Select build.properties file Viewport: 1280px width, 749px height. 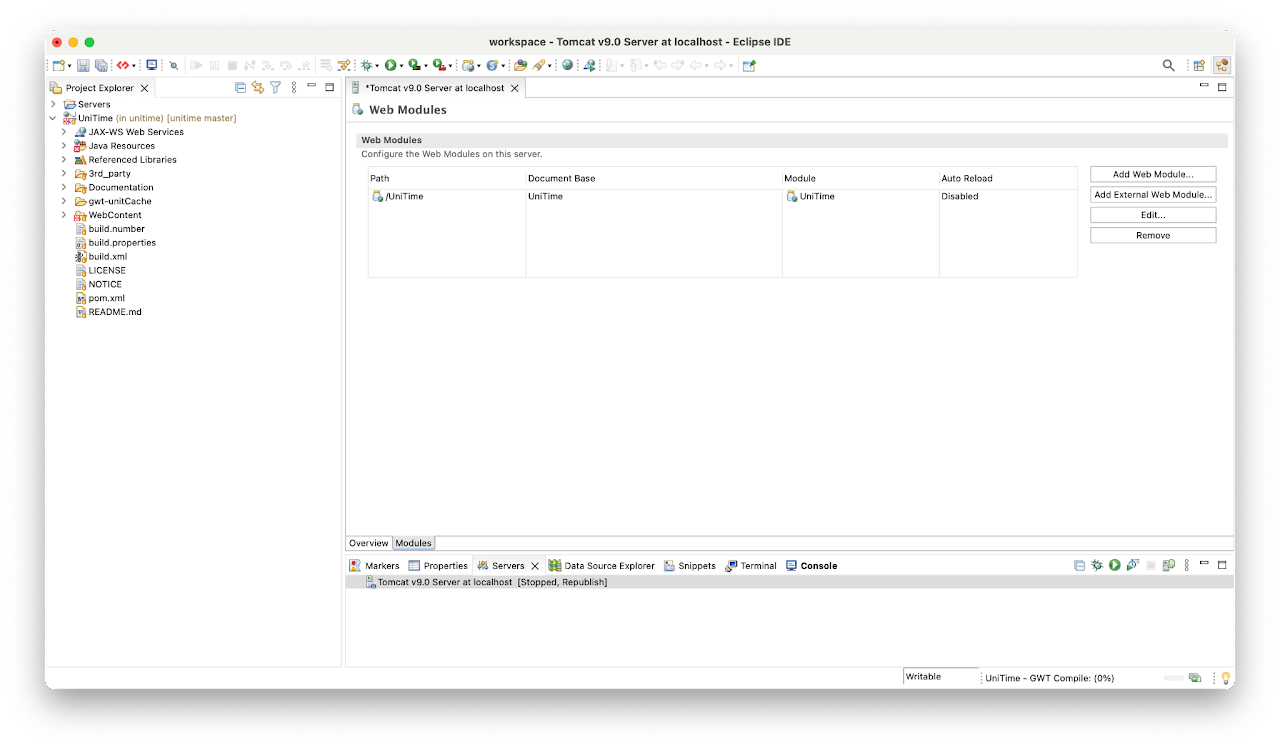[115, 243]
